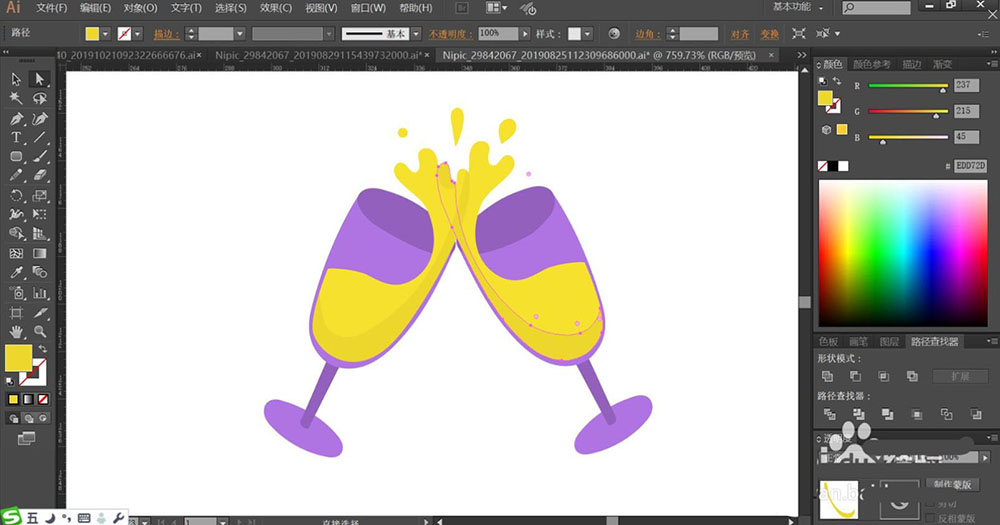Choose the Hand tool
The height and width of the screenshot is (525, 1000).
point(17,331)
